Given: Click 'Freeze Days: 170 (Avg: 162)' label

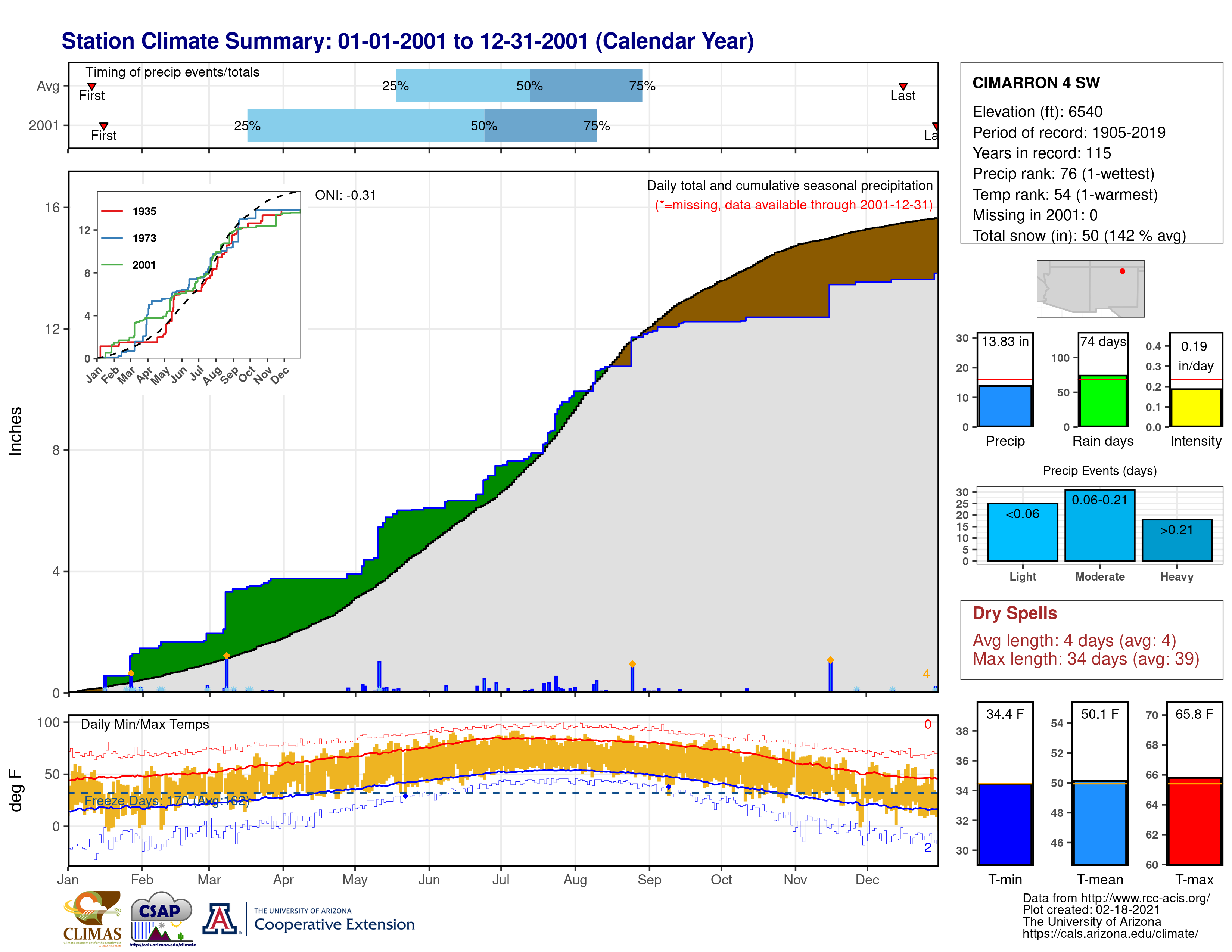Looking at the screenshot, I should click(x=167, y=801).
